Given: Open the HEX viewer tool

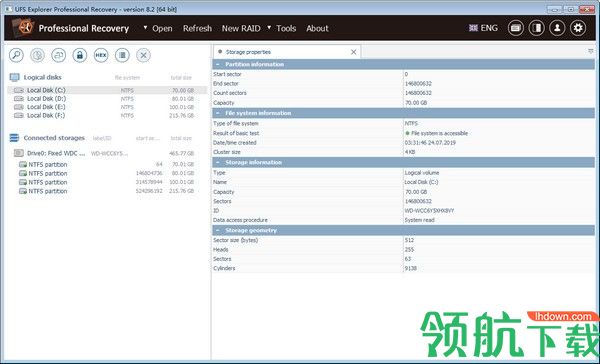Looking at the screenshot, I should [x=101, y=55].
